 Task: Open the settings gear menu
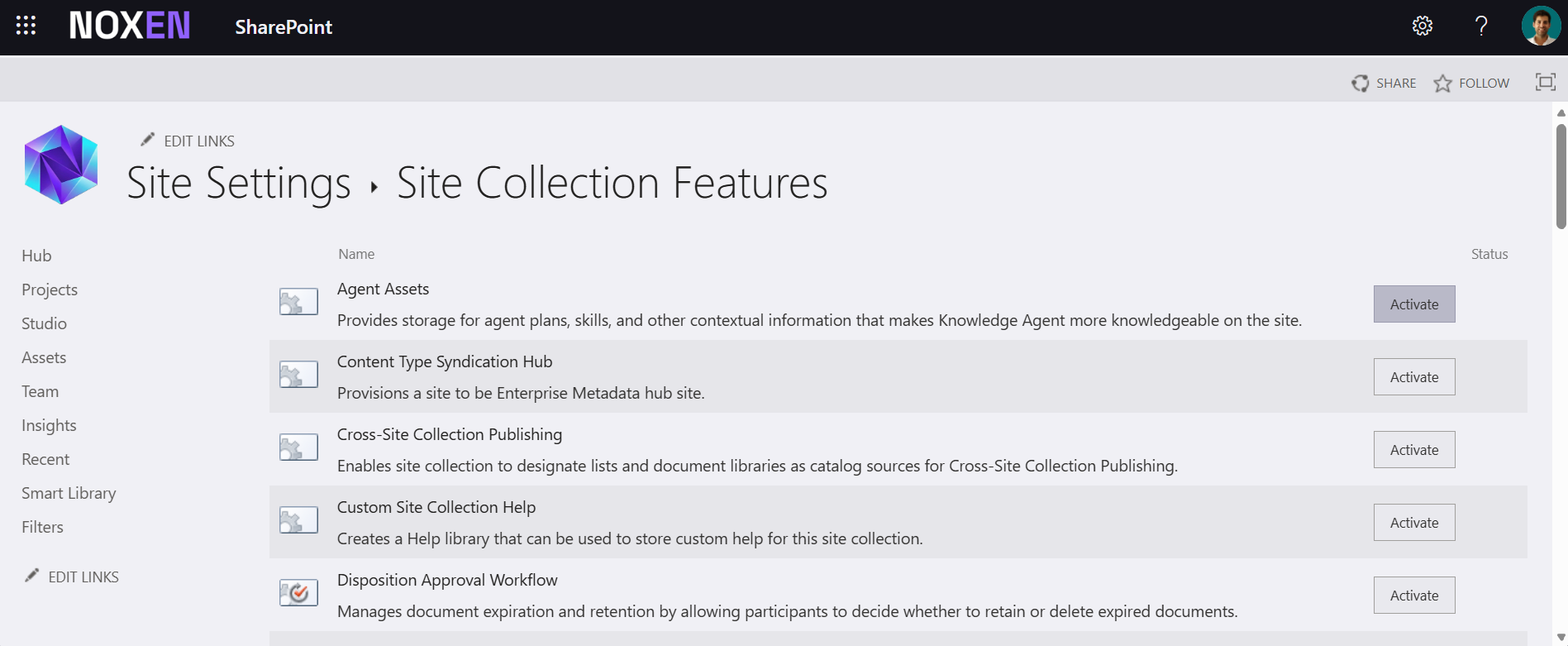(x=1422, y=26)
